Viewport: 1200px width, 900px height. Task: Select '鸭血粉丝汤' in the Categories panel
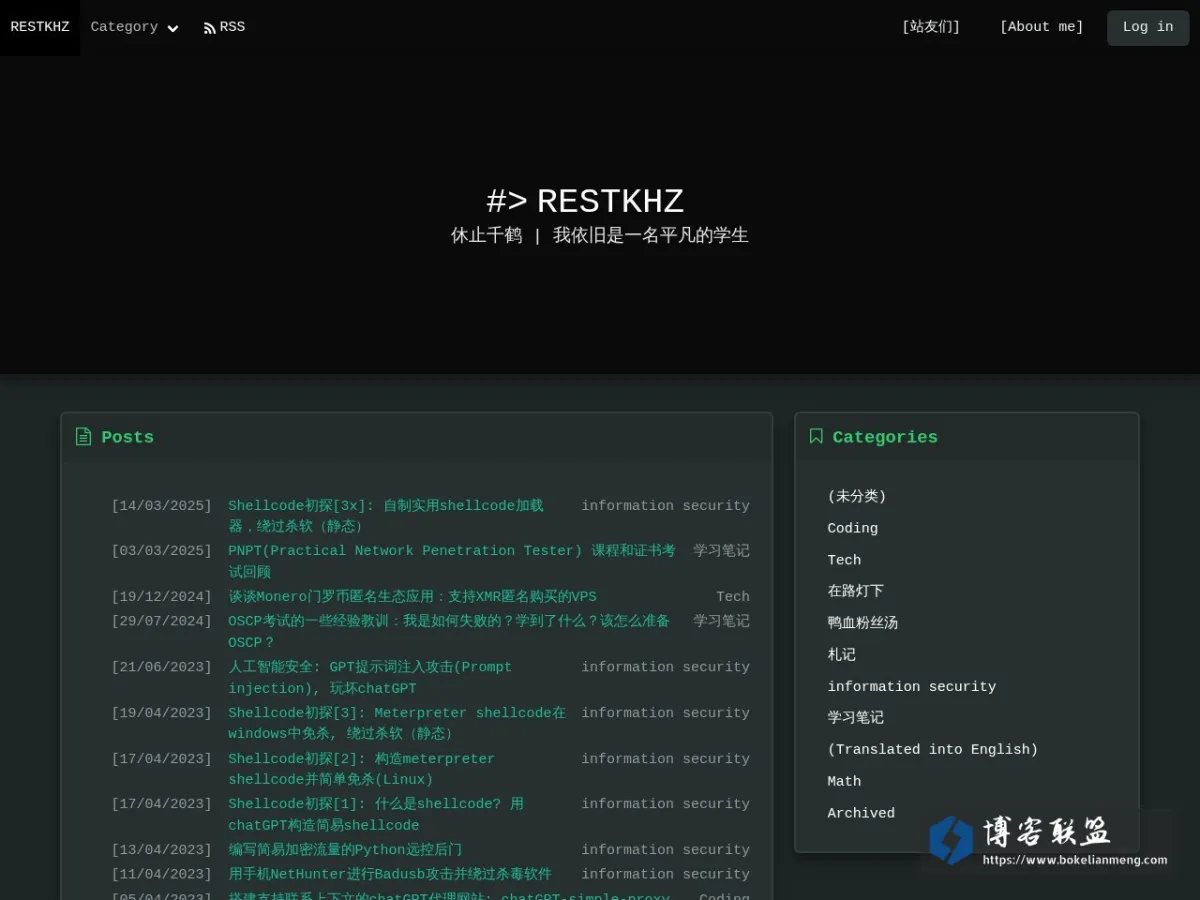[x=863, y=623]
